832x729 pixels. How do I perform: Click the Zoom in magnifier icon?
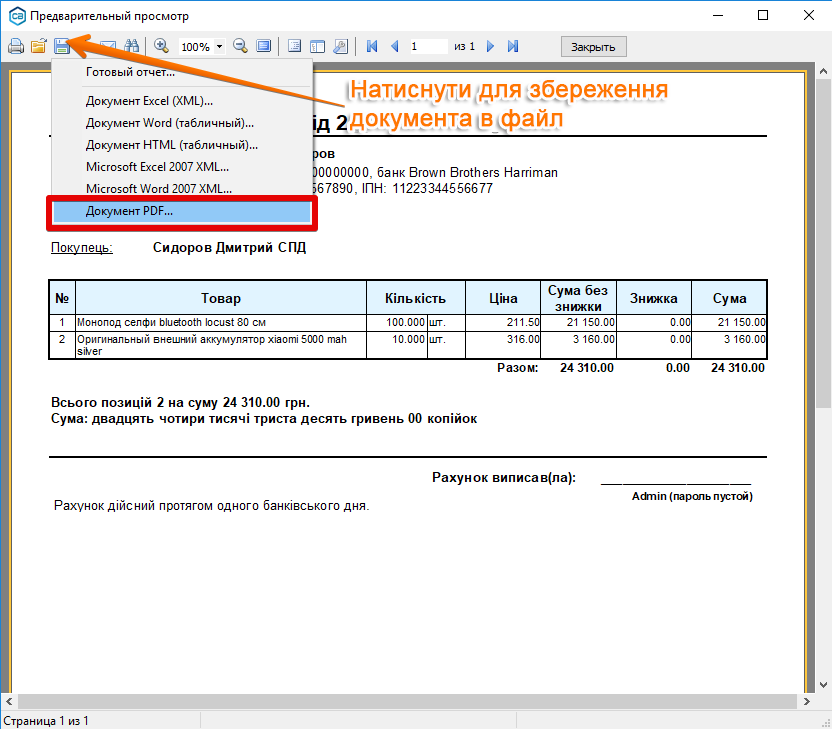tap(161, 46)
